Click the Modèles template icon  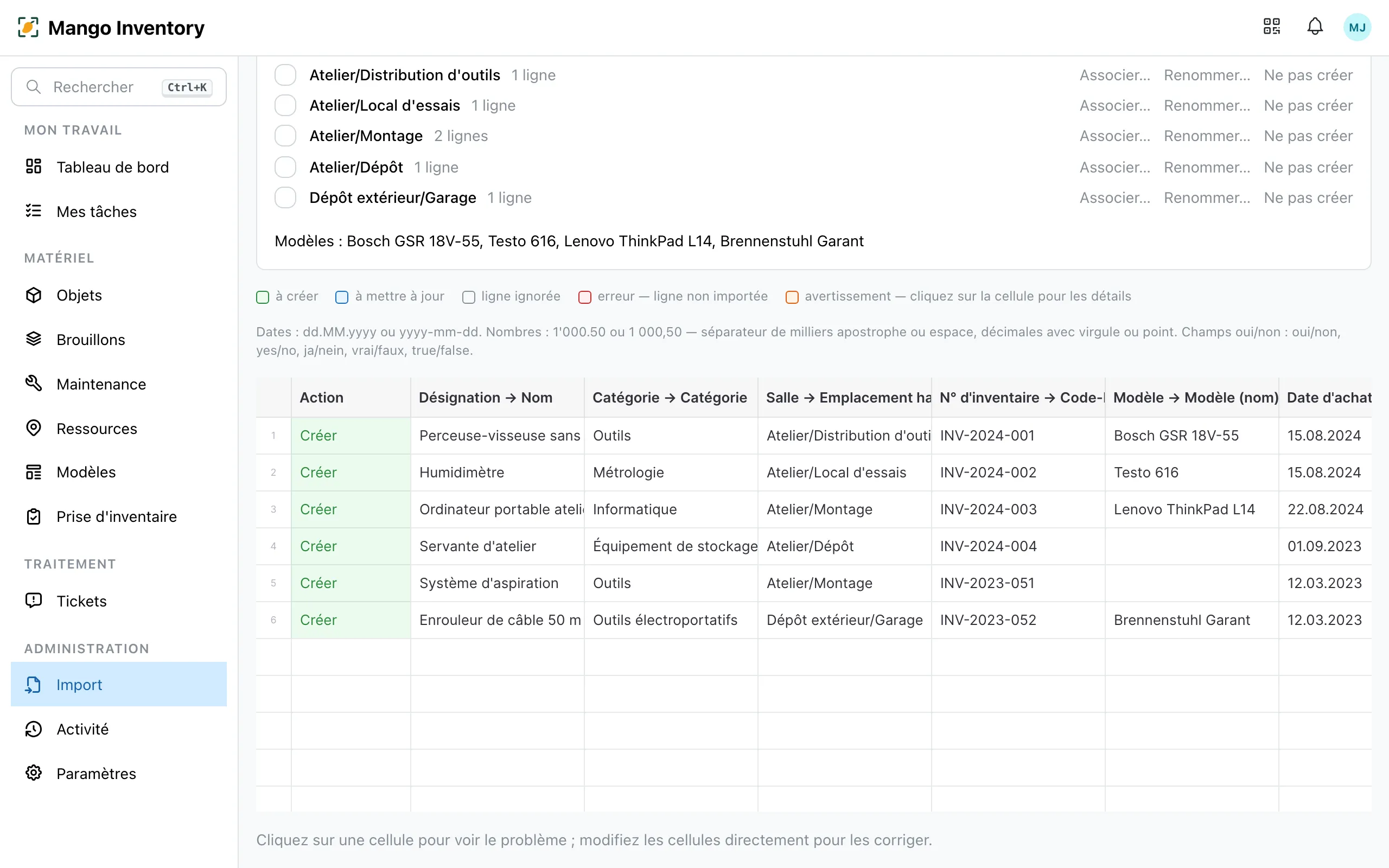[34, 472]
